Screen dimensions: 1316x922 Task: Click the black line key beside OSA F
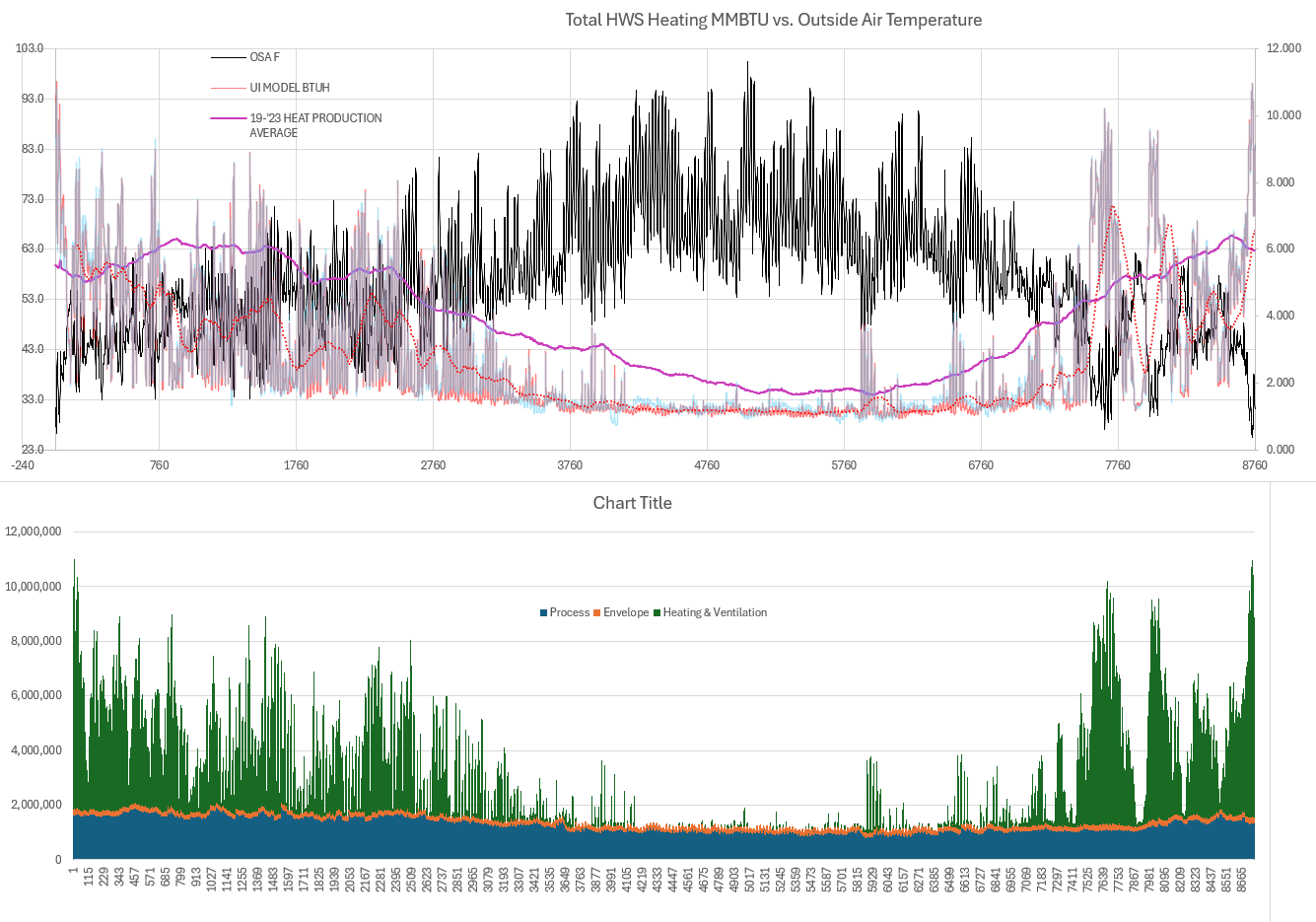pos(228,57)
